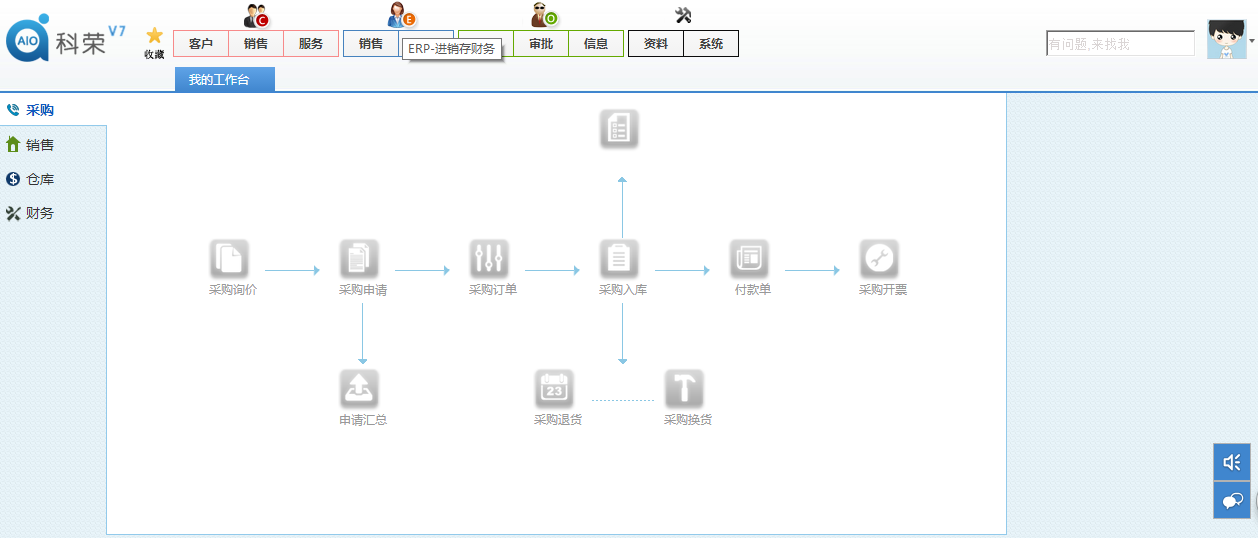Screen dimensions: 1258x538
Task: Open the 采购退货 calendar icon
Action: pos(554,389)
